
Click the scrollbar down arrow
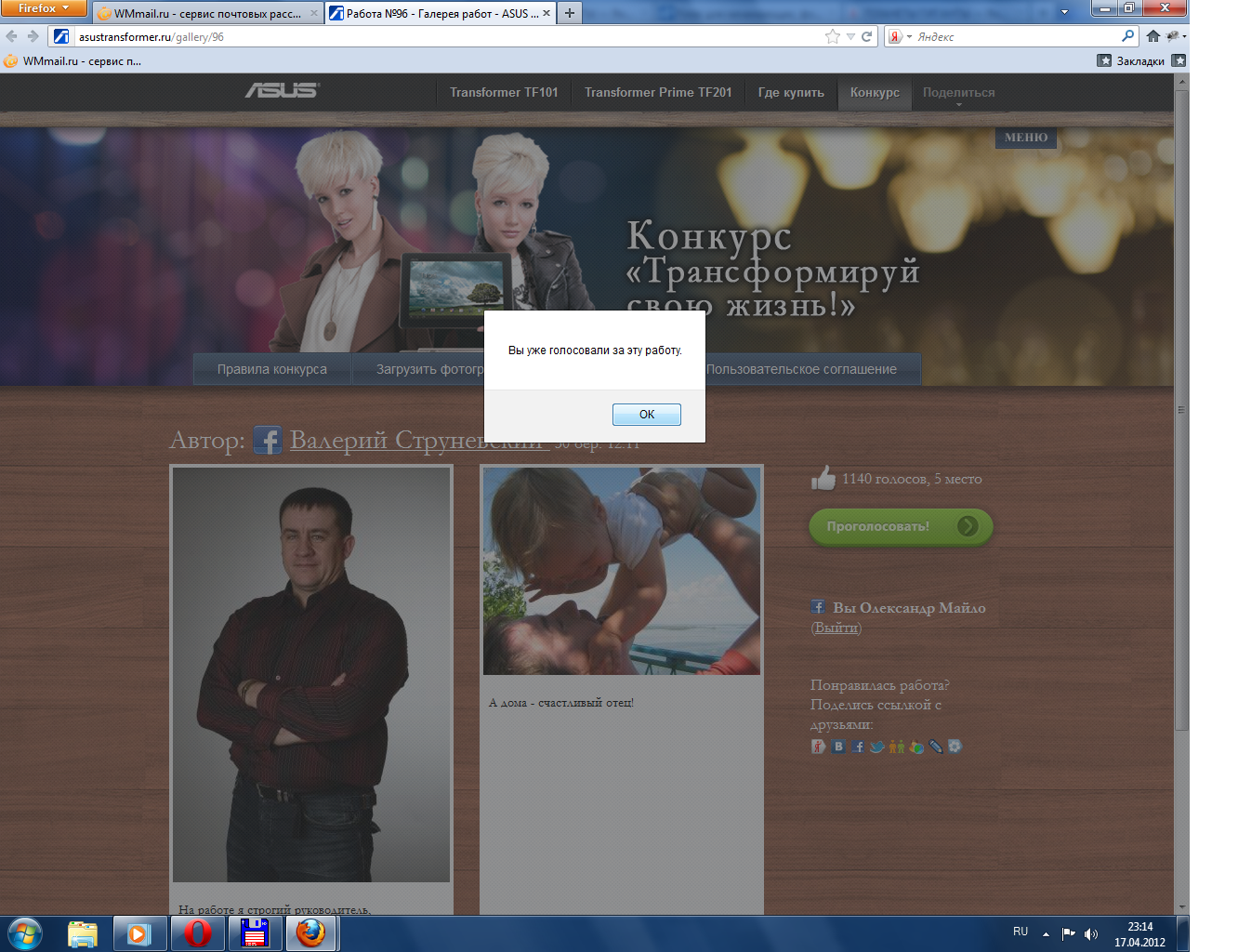point(1181,907)
